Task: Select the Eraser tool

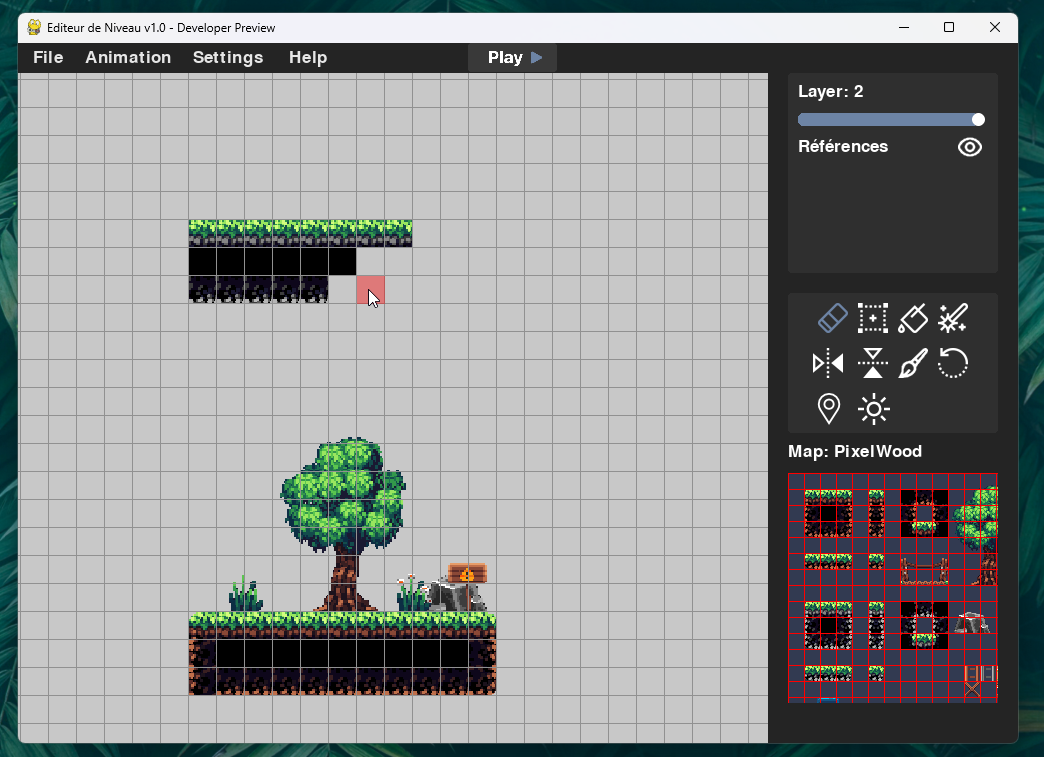Action: (832, 318)
